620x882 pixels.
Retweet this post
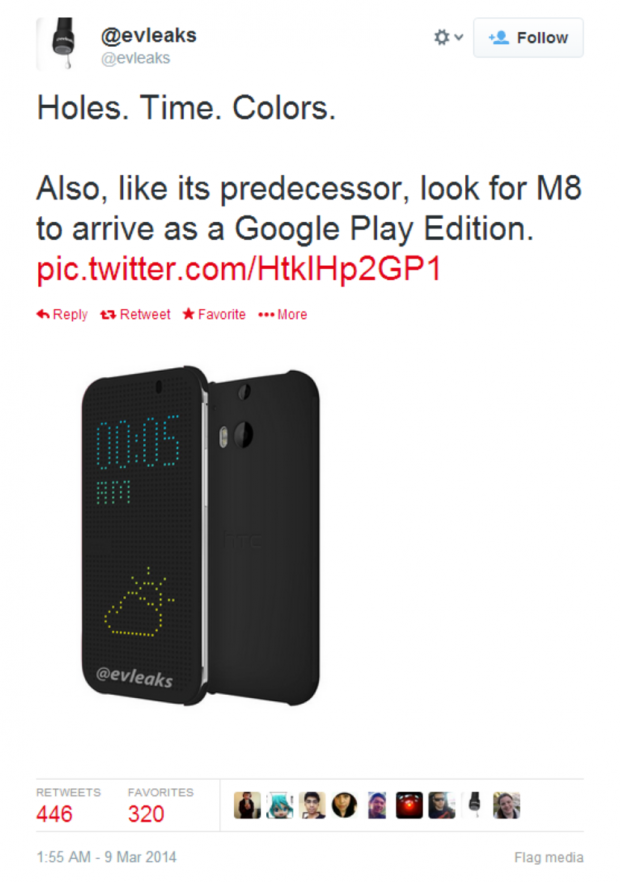point(135,314)
